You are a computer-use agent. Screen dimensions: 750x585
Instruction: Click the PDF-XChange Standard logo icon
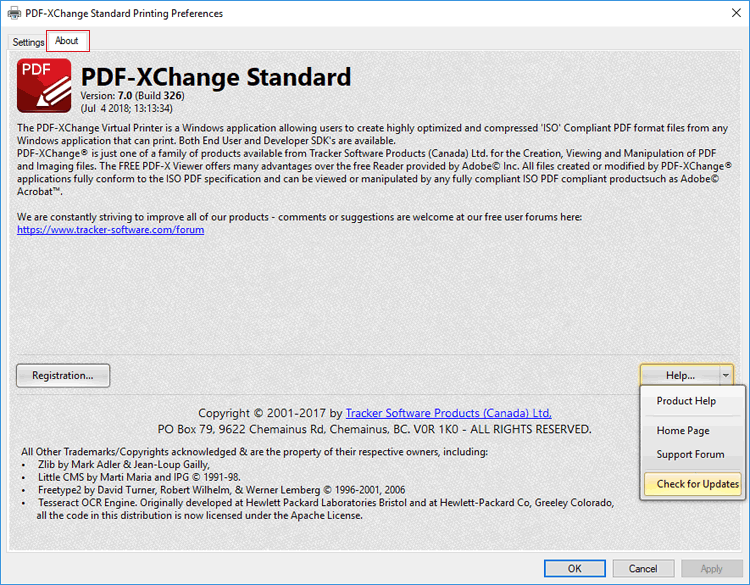pos(44,85)
